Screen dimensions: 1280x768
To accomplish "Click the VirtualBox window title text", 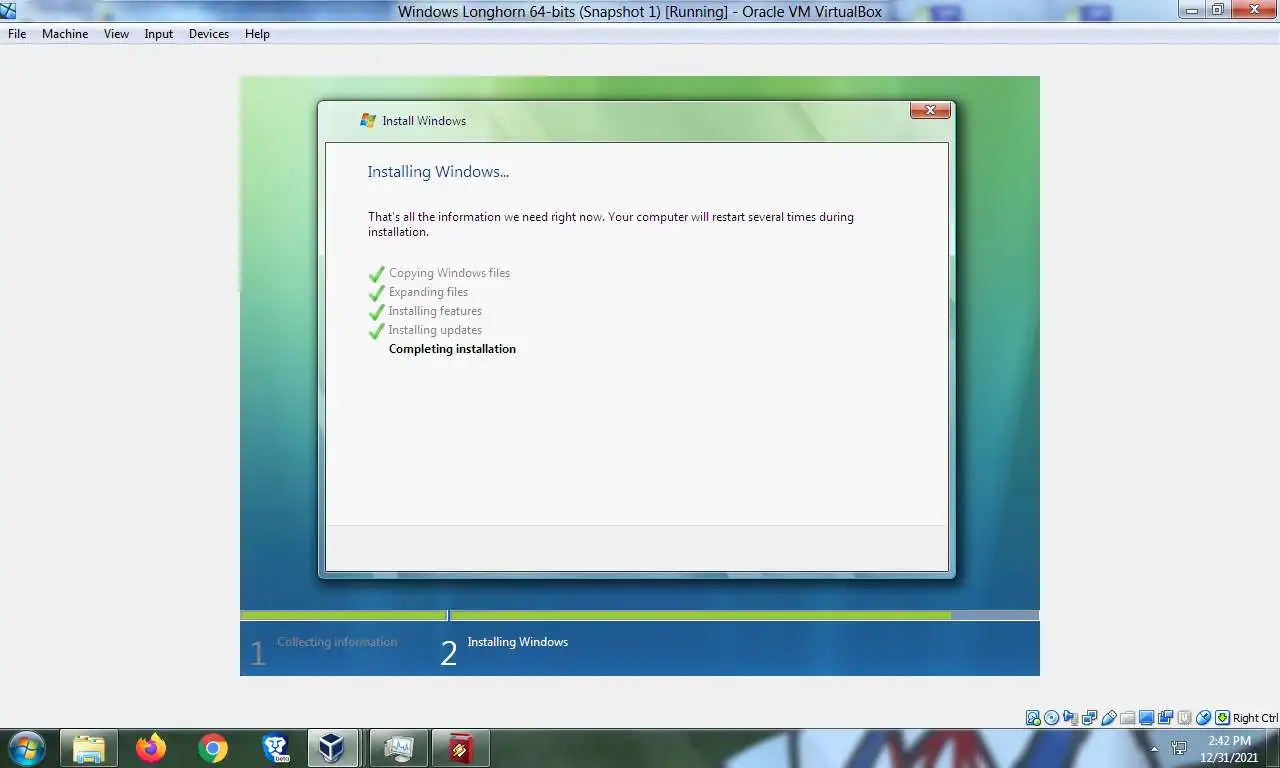I will tap(640, 12).
